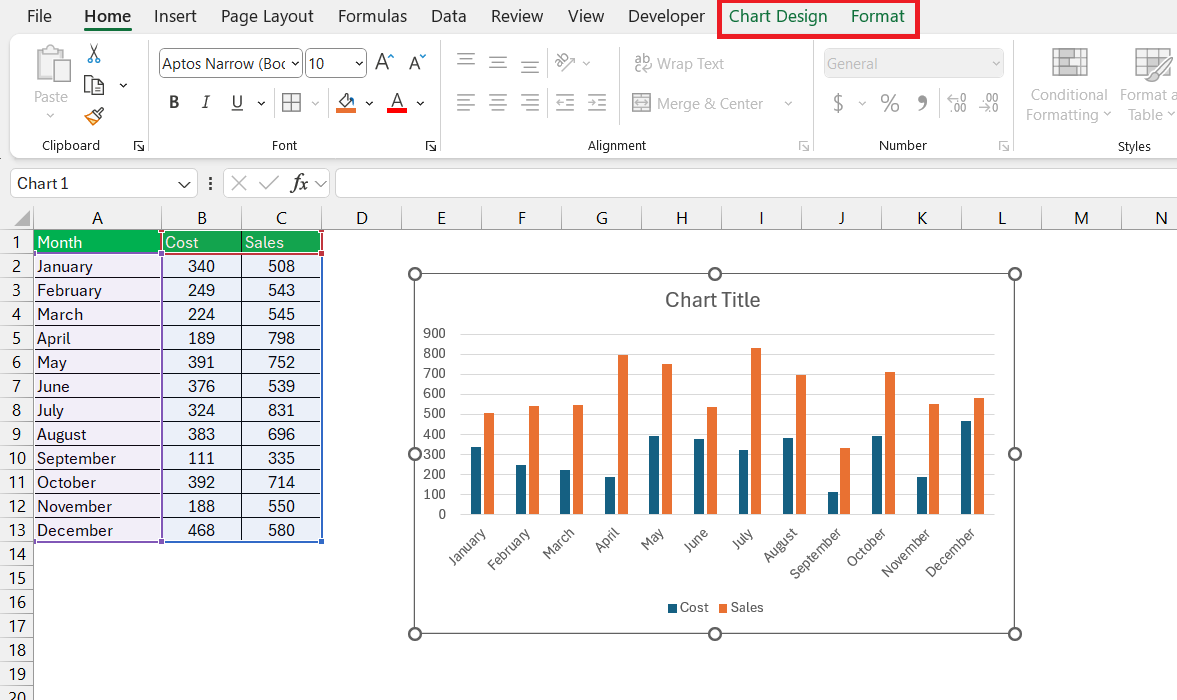Click Merge & Center button
Screen dimensions: 1177x700
697,104
